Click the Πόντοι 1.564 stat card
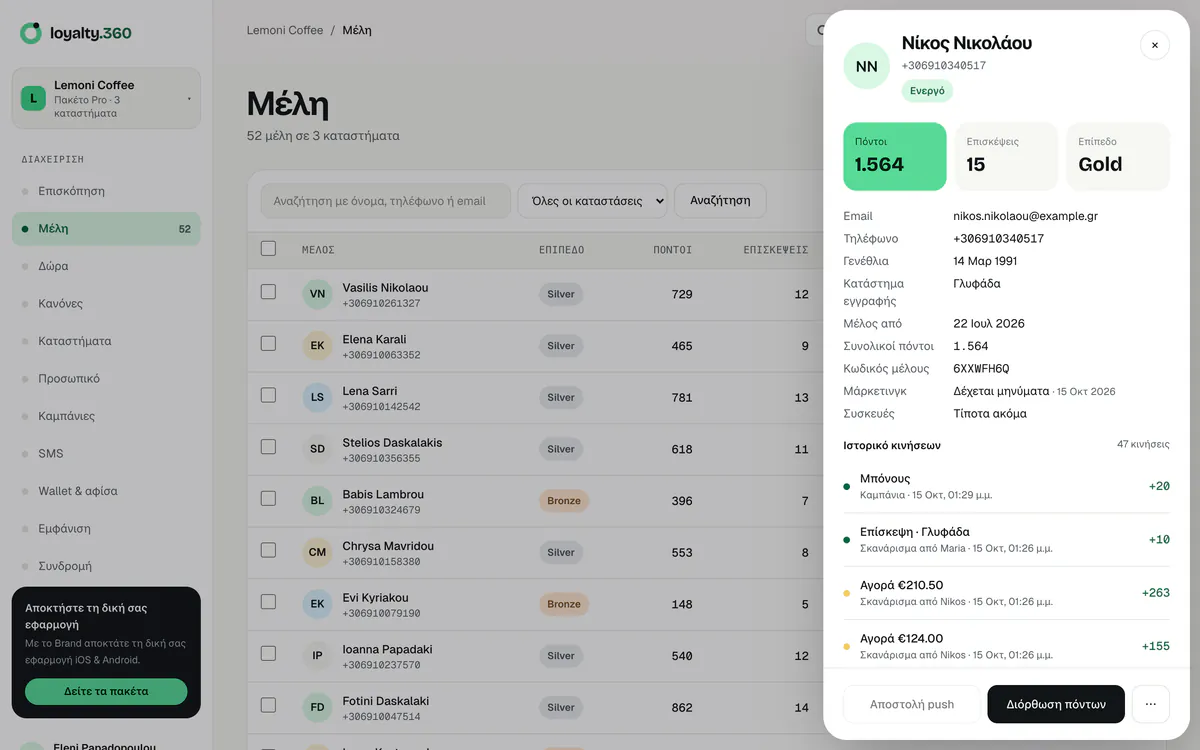The height and width of the screenshot is (750, 1200). click(895, 156)
